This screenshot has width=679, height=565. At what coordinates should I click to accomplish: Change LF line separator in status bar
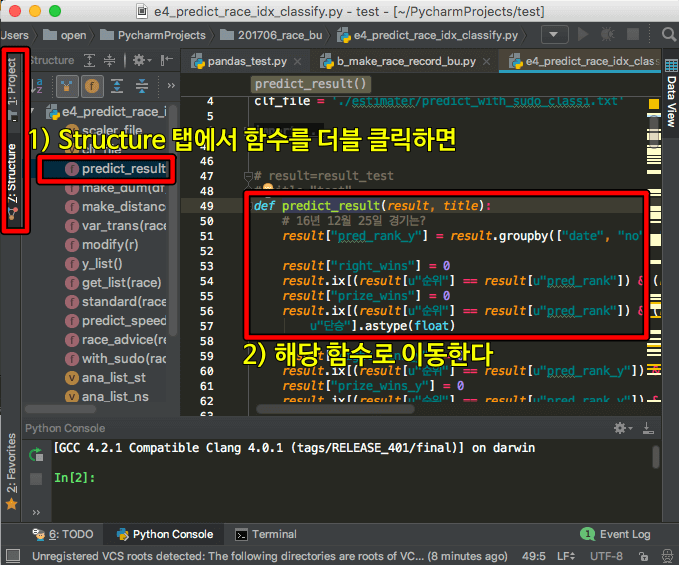[566, 556]
